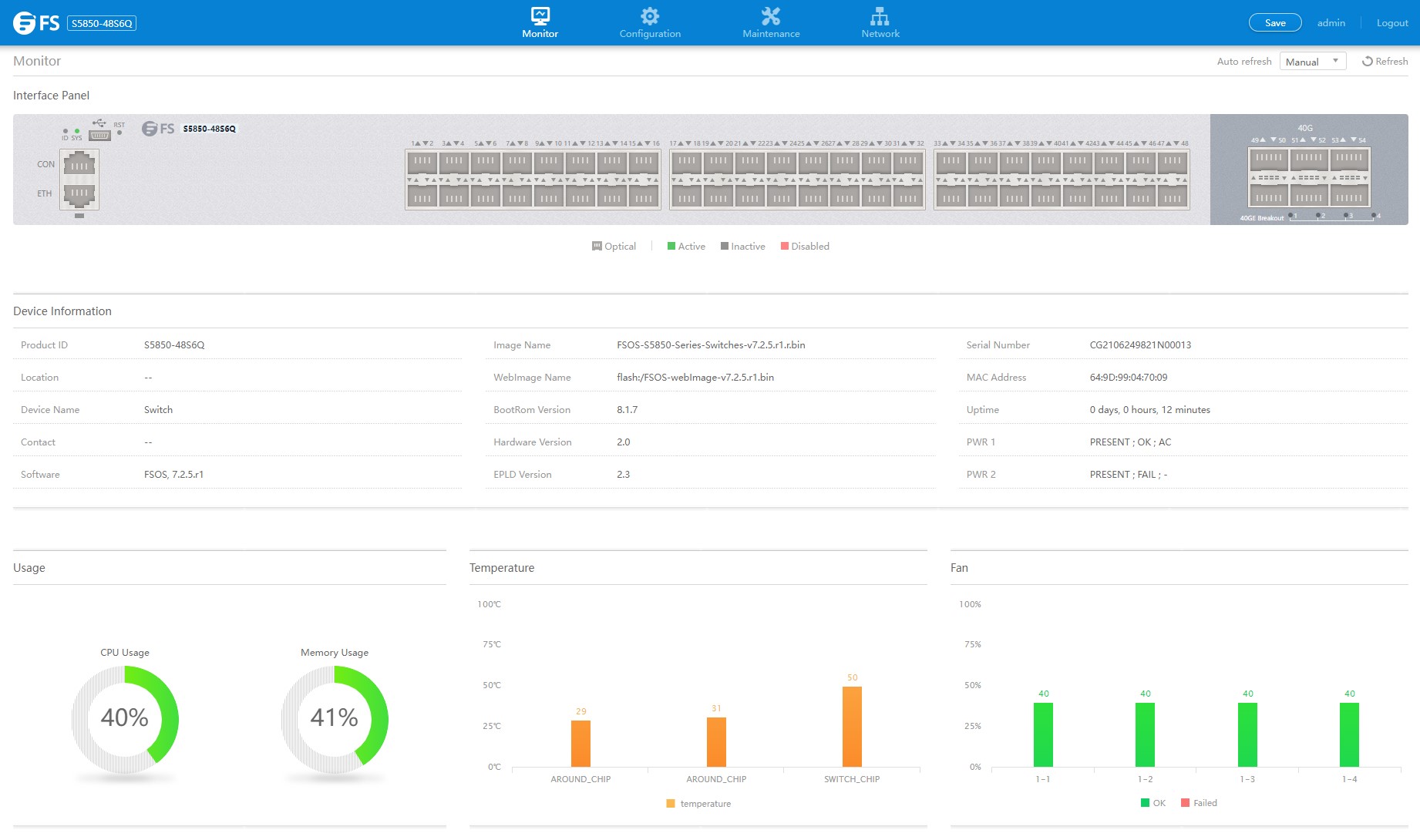
Task: Click the Monitor screen icon
Action: tap(540, 15)
